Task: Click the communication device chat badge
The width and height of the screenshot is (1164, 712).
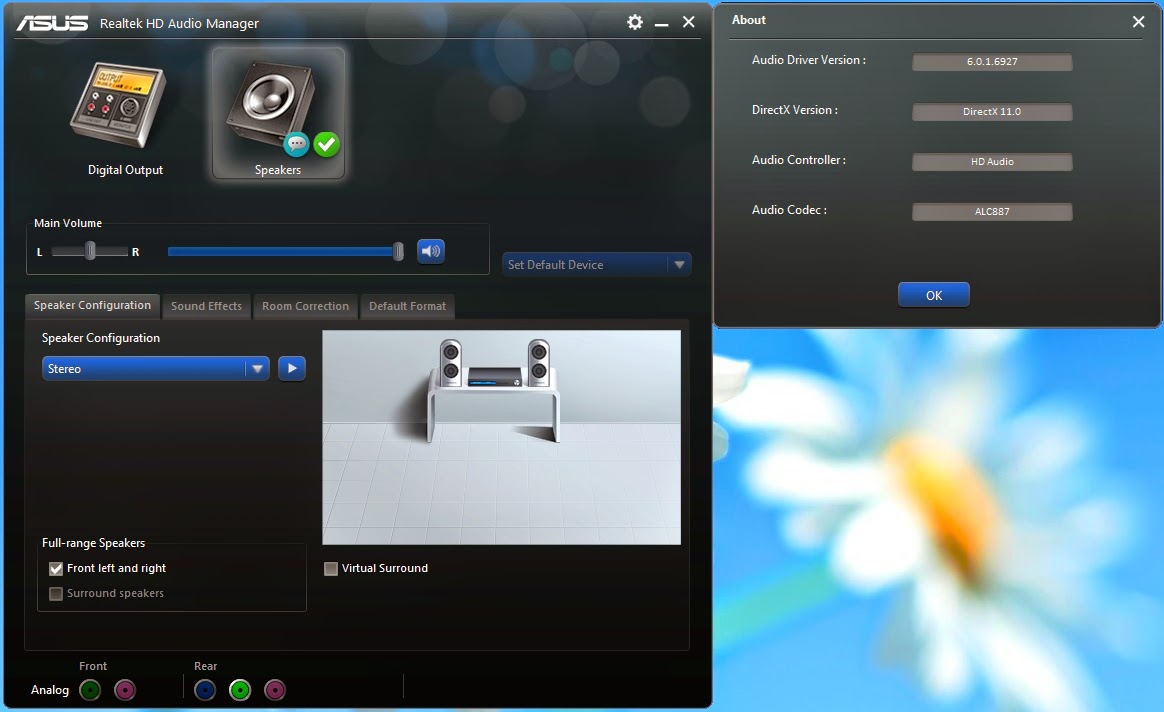Action: pos(297,144)
